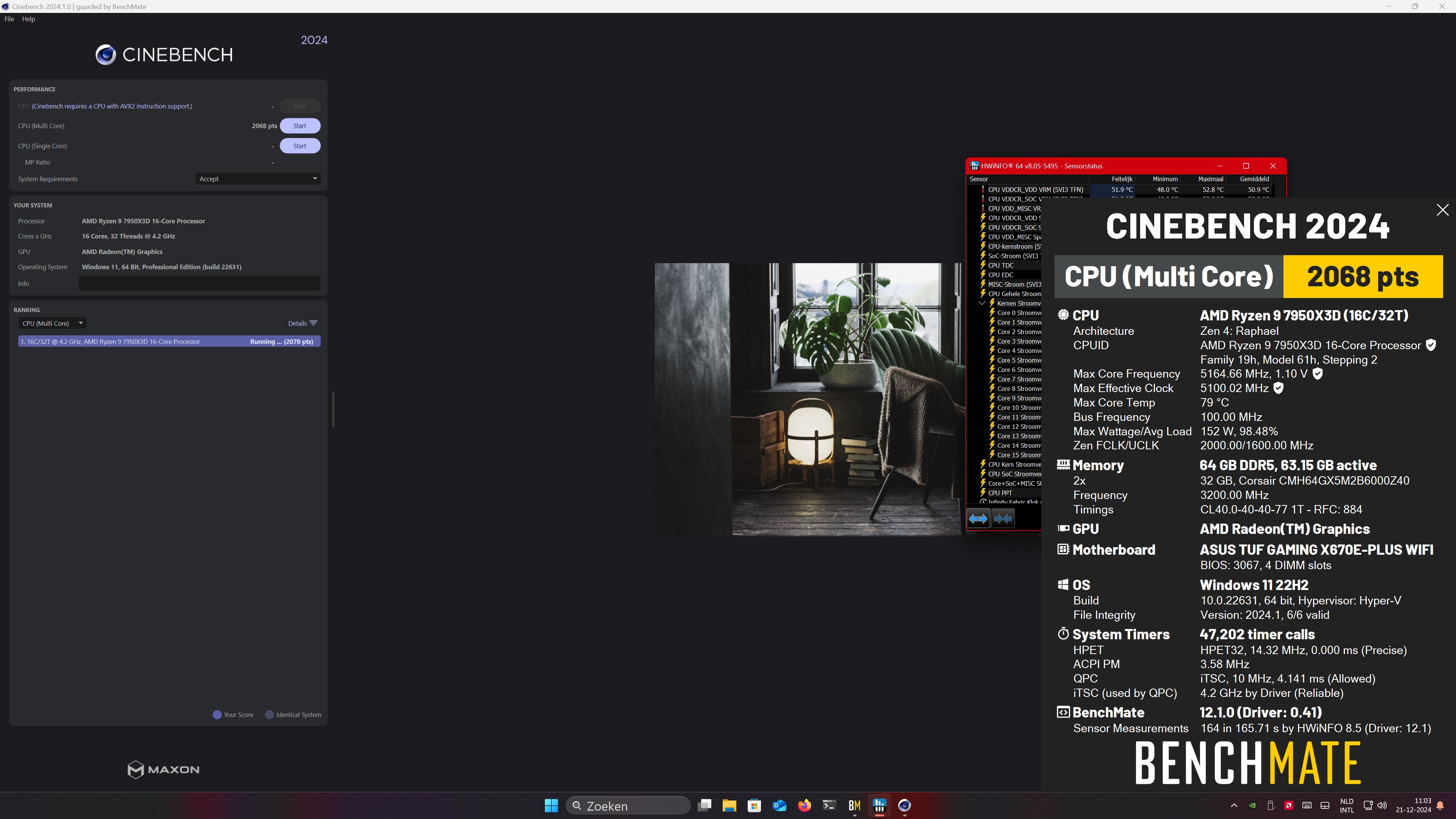Viewport: 1456px width, 819px height.
Task: Open the CPU (Multi Core) ranking dropdown
Action: [52, 323]
